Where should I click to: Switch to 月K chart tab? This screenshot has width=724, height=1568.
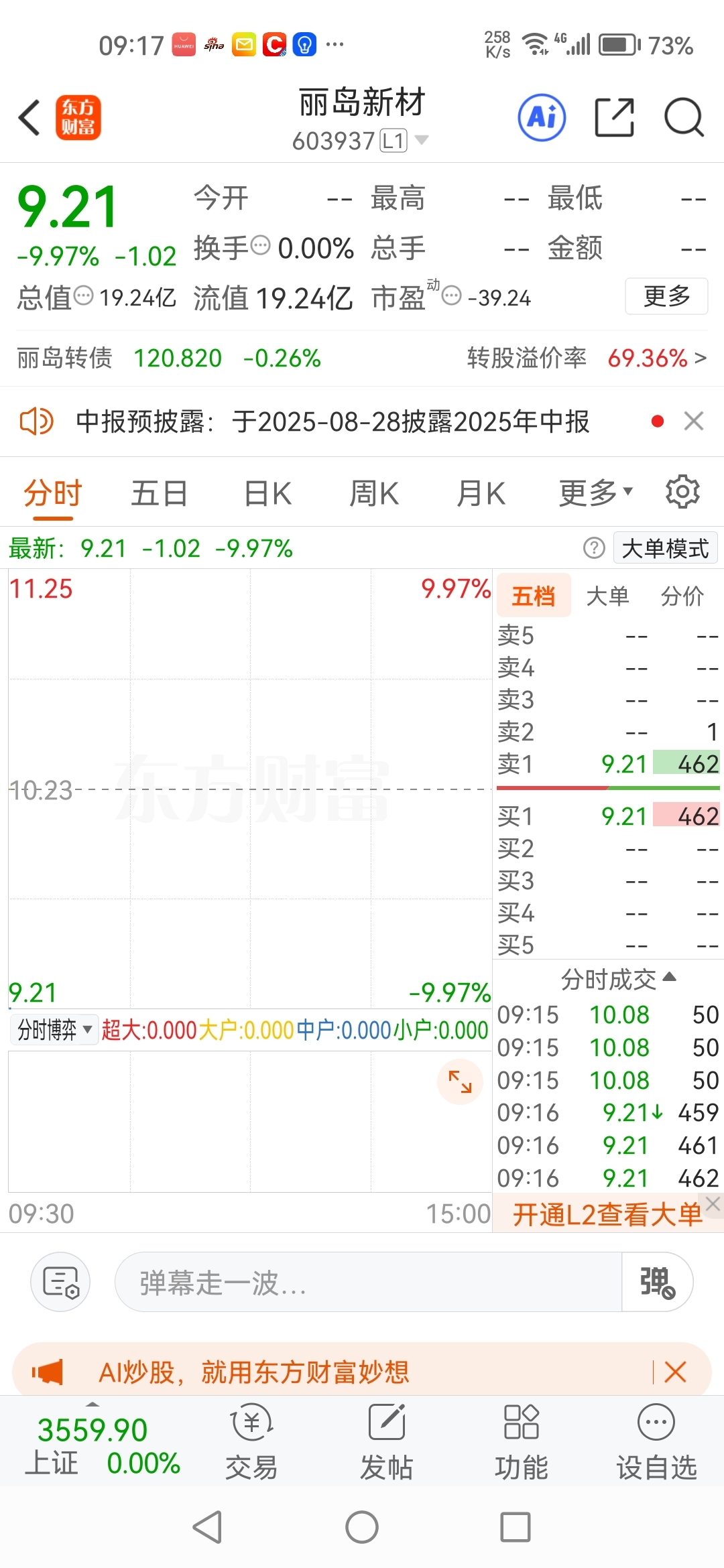coord(481,493)
